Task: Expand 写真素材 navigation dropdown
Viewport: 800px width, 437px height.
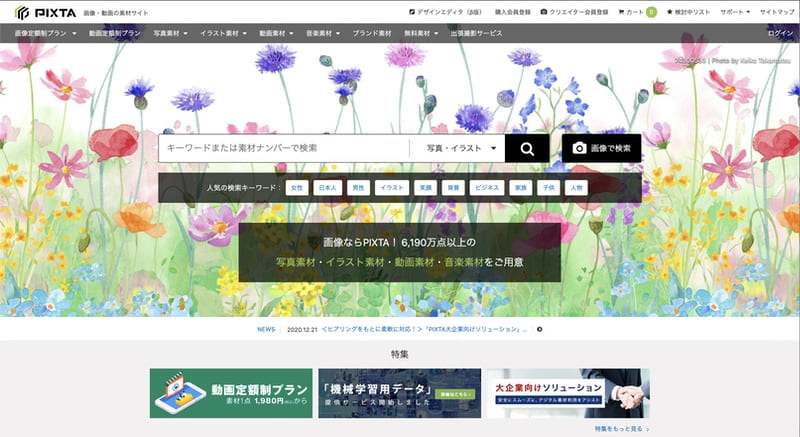Action: click(170, 33)
